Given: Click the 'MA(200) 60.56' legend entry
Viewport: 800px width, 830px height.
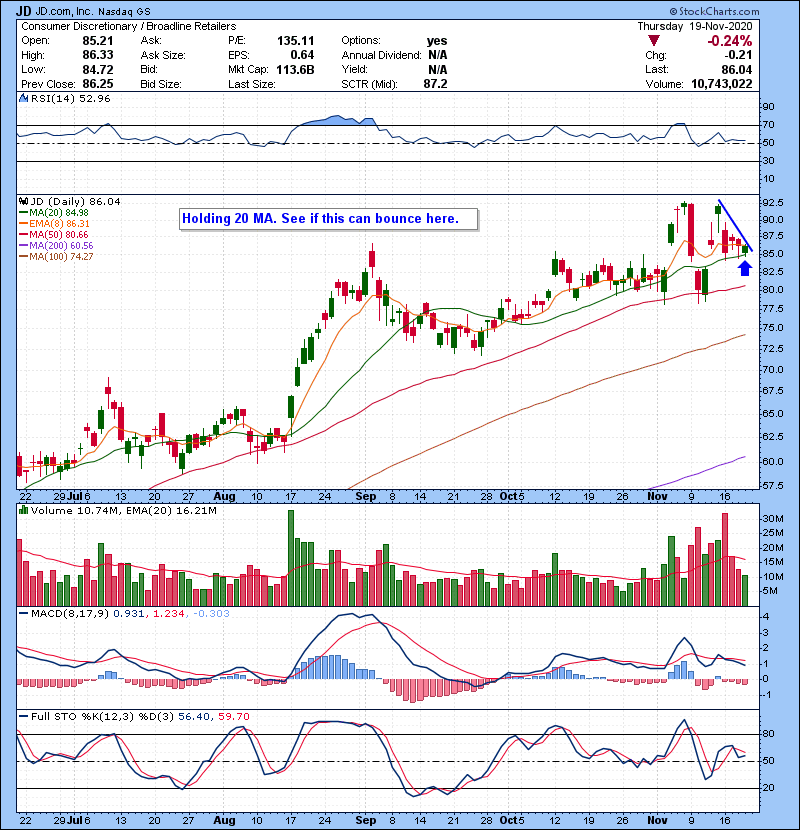Looking at the screenshot, I should point(61,246).
